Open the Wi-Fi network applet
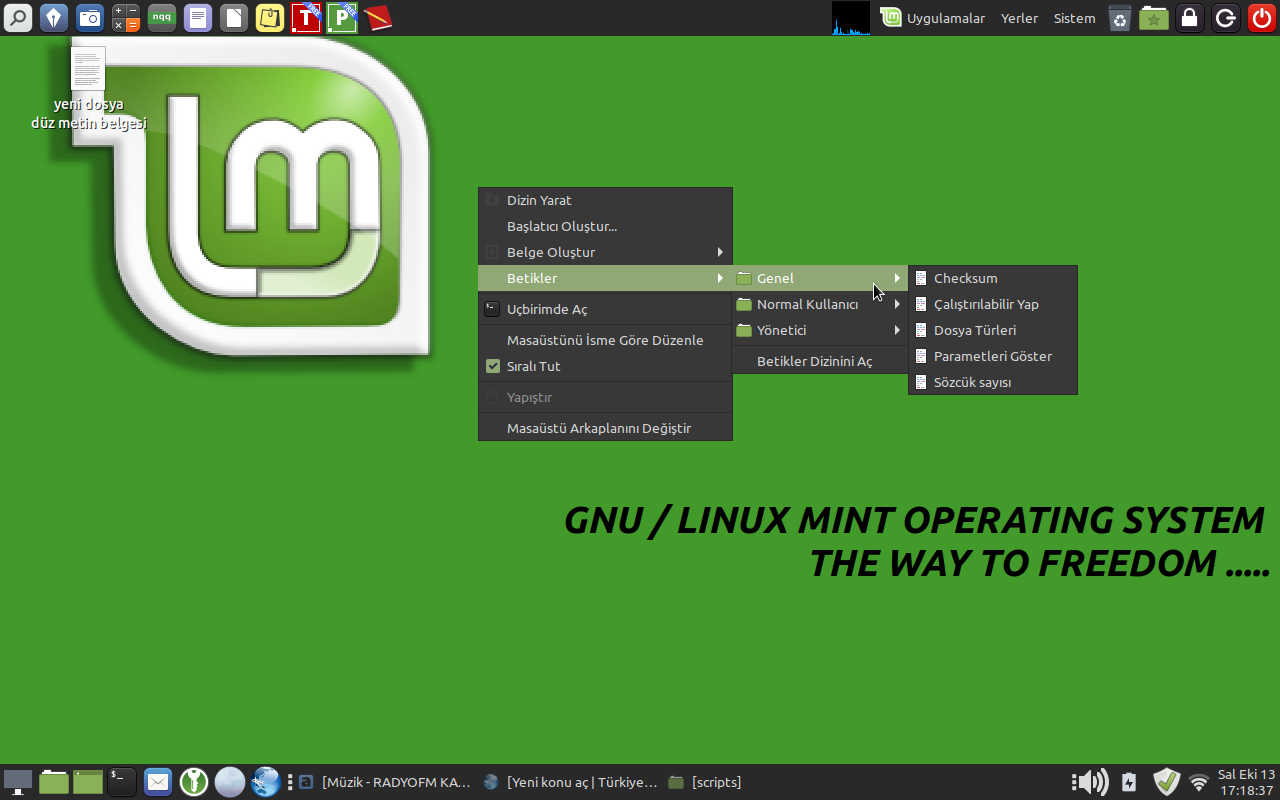Viewport: 1280px width, 800px height. click(x=1198, y=782)
